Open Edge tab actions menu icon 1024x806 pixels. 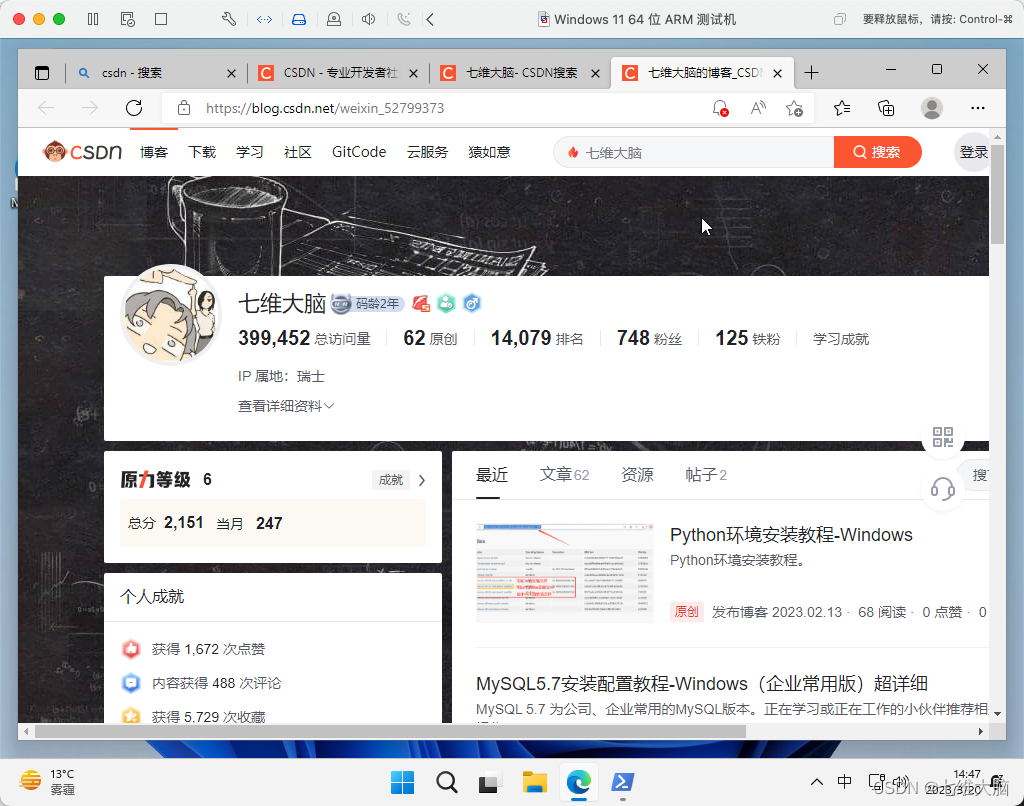pos(42,73)
